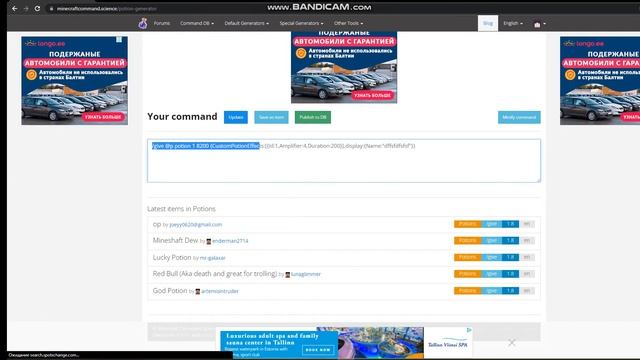The image size is (640, 360).
Task: Click the ad info icon on left sidebar ad
Action: (119, 40)
